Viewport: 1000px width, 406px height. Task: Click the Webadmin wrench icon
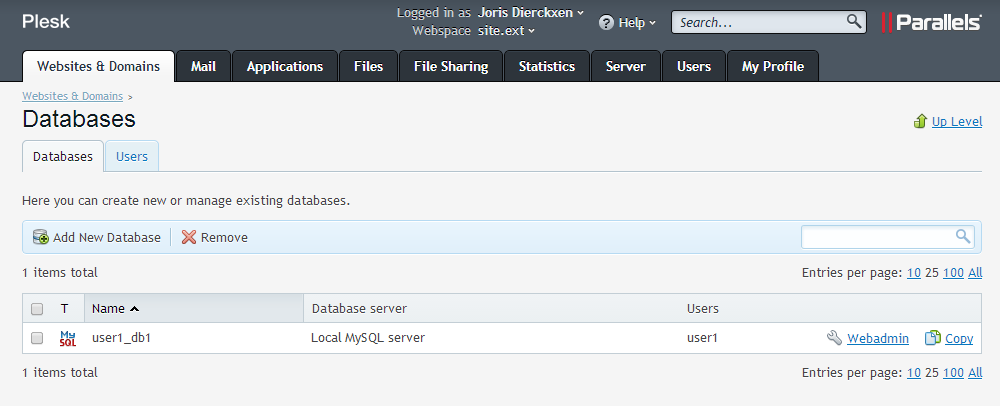pyautogui.click(x=834, y=338)
